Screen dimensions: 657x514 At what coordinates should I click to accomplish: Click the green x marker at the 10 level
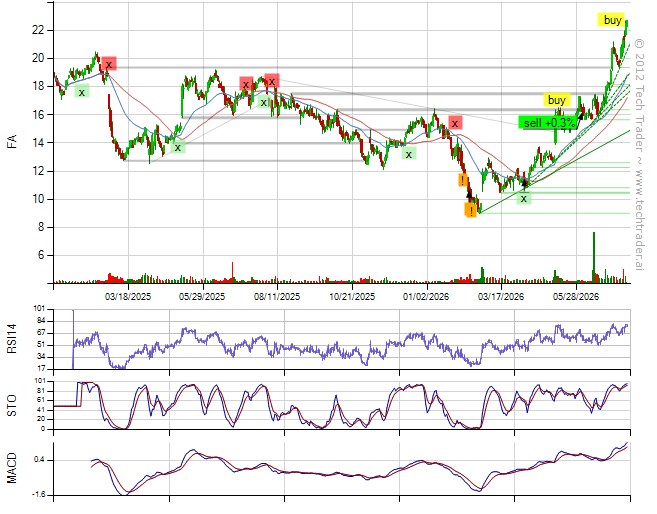523,199
